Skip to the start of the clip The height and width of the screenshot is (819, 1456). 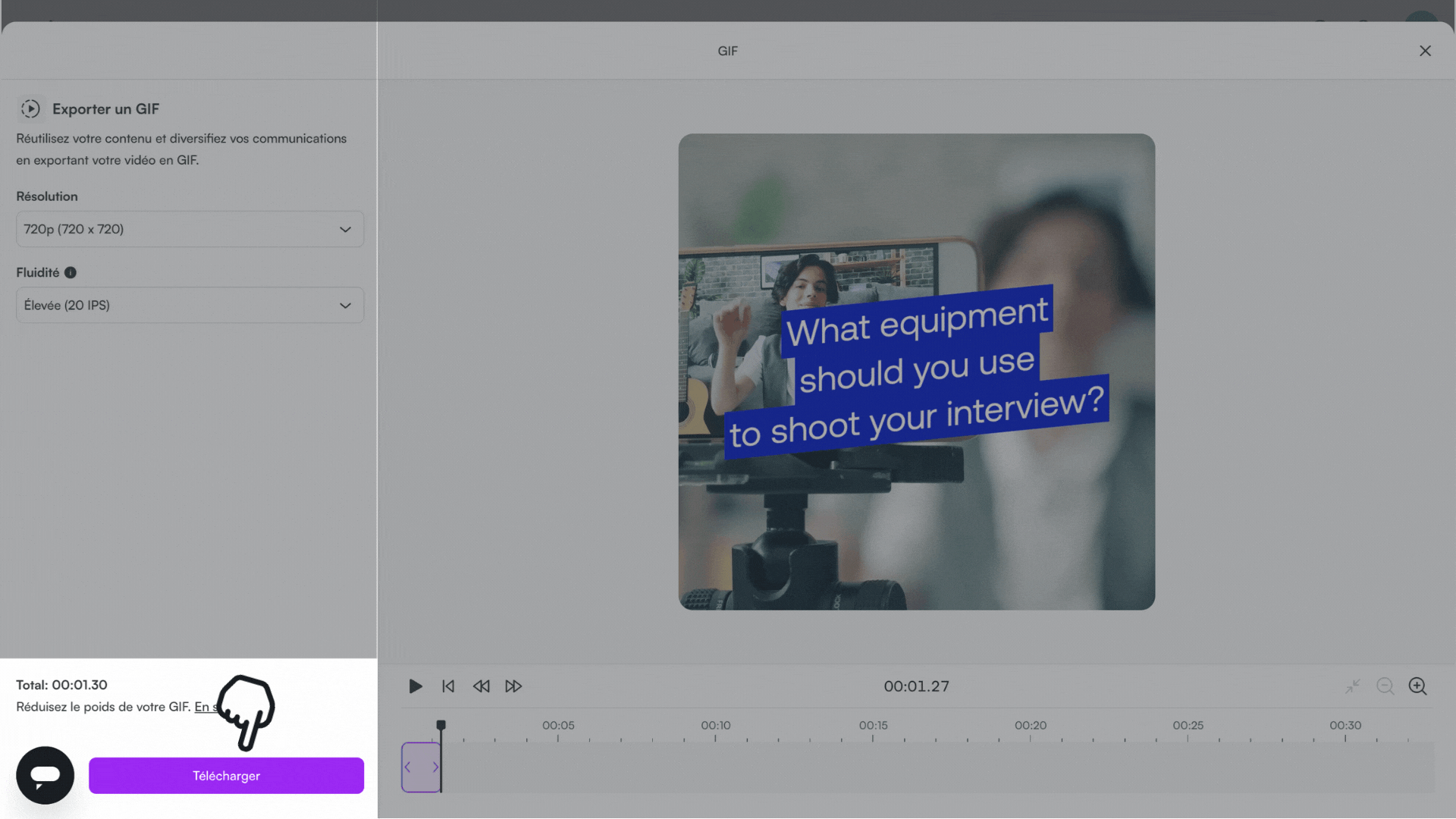pyautogui.click(x=448, y=686)
